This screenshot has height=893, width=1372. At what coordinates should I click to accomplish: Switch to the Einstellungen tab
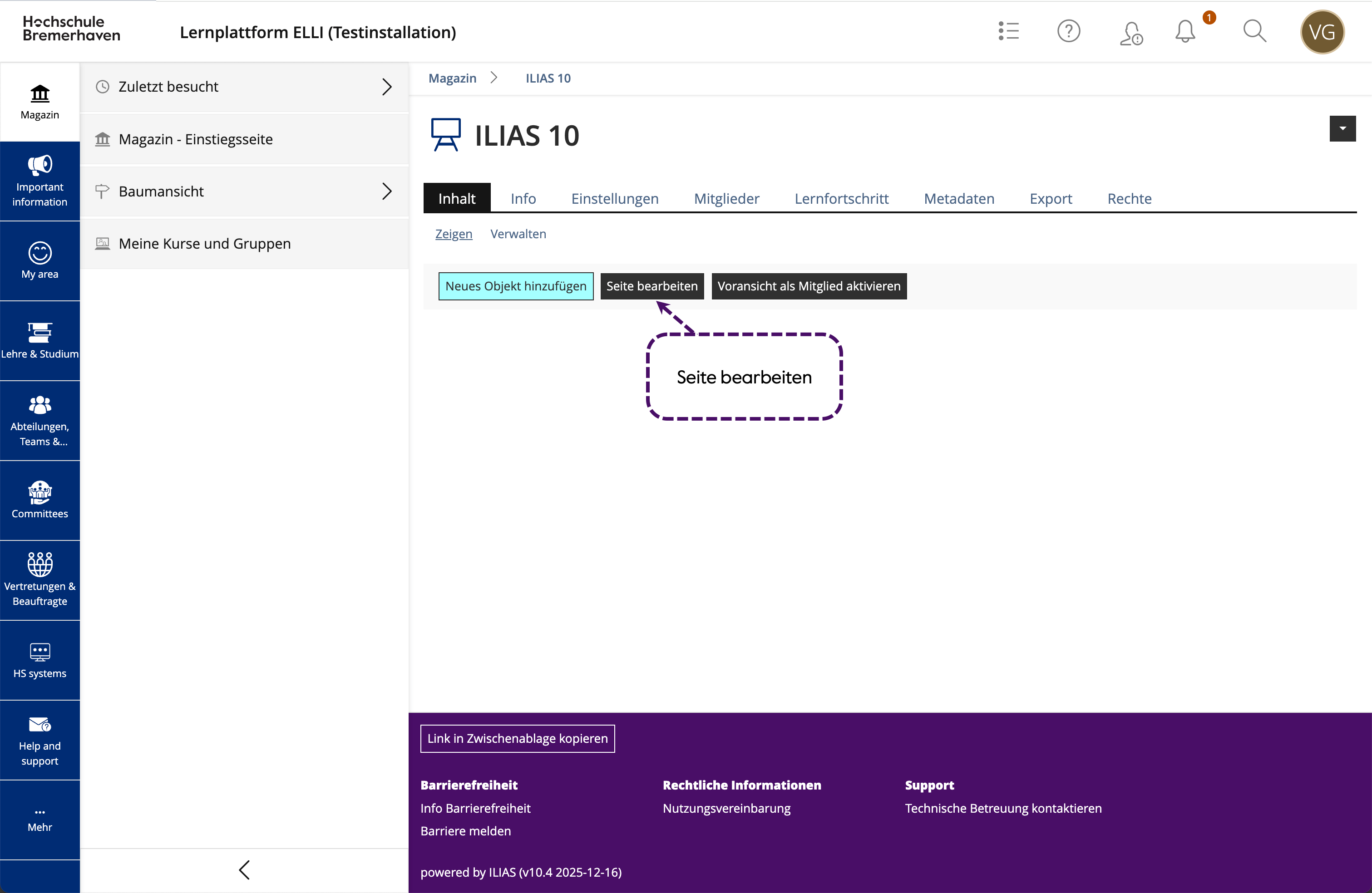click(615, 199)
